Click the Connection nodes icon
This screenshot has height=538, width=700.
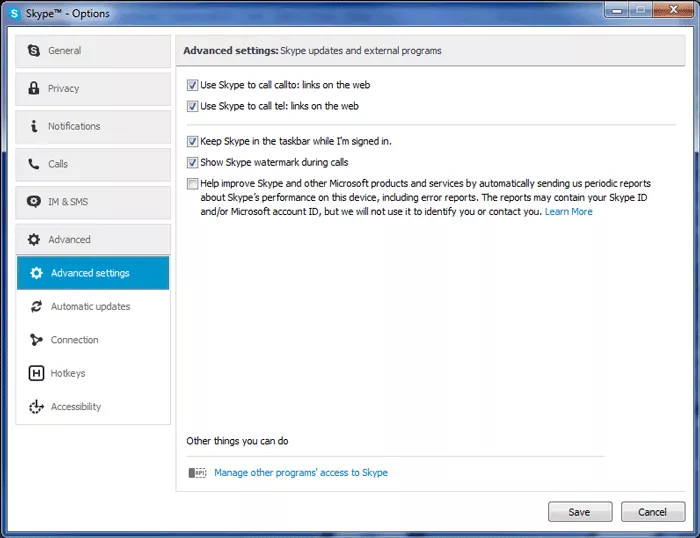point(36,340)
